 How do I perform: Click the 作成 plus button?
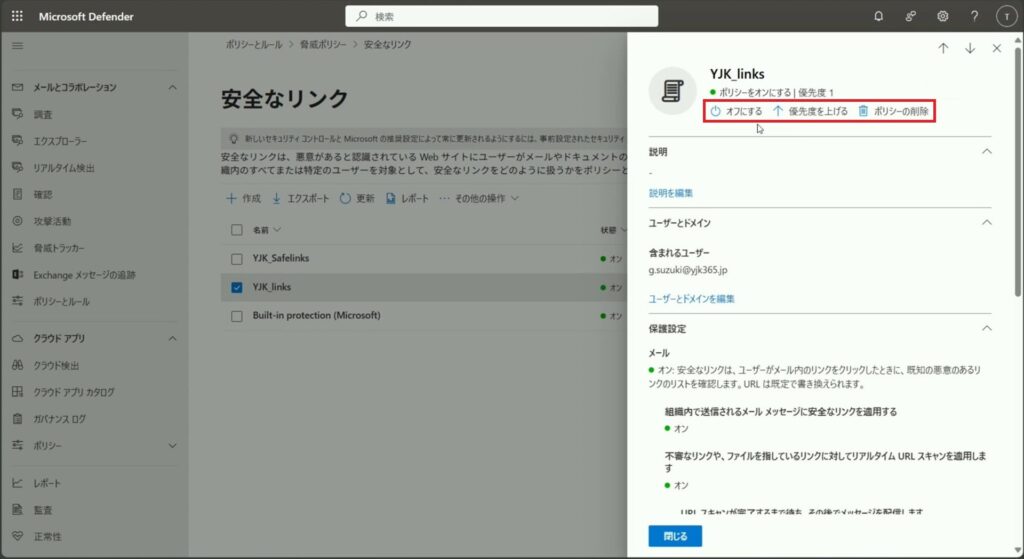(243, 198)
